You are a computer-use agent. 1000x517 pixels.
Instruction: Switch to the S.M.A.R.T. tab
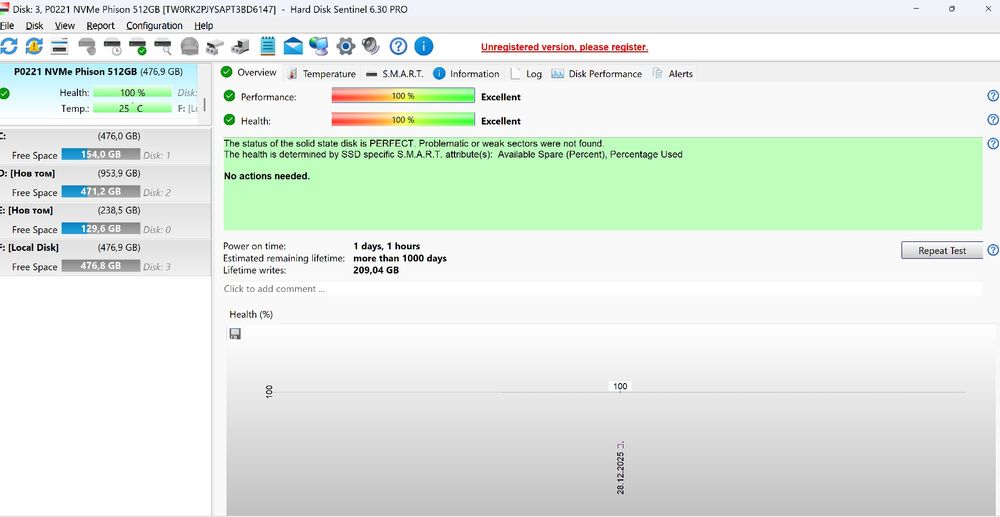point(395,73)
